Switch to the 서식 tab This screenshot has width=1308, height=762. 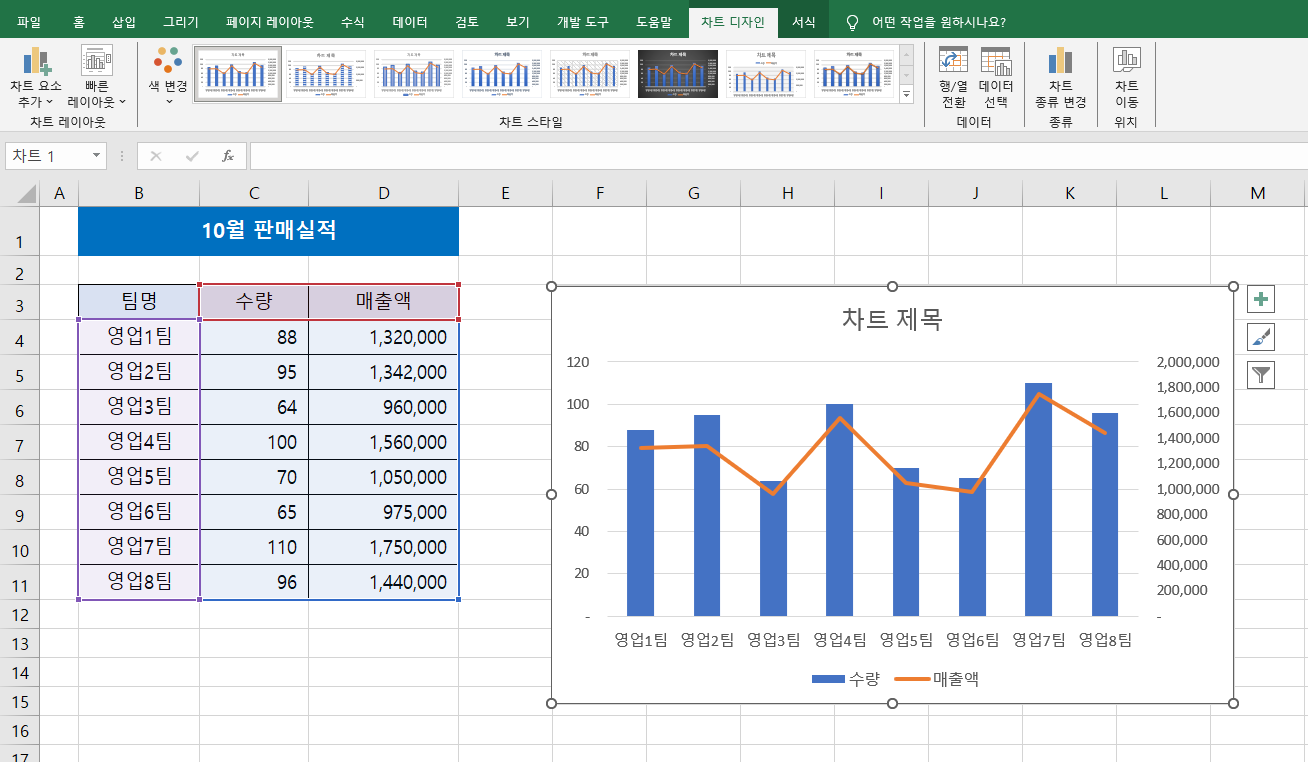pos(803,21)
